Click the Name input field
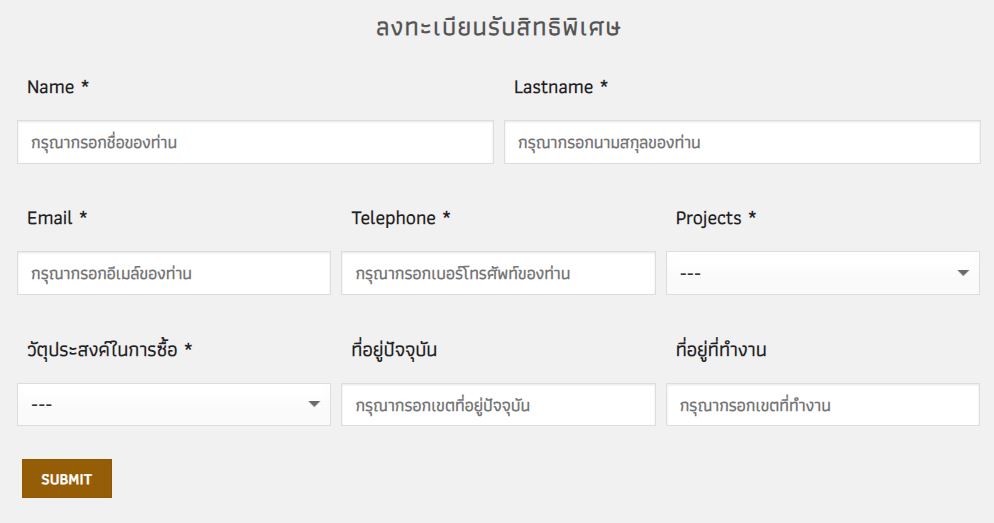 (255, 143)
